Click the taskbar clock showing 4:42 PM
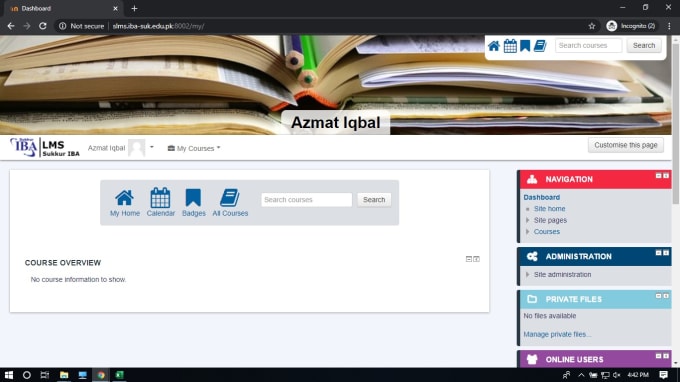This screenshot has height=382, width=680. click(638, 375)
